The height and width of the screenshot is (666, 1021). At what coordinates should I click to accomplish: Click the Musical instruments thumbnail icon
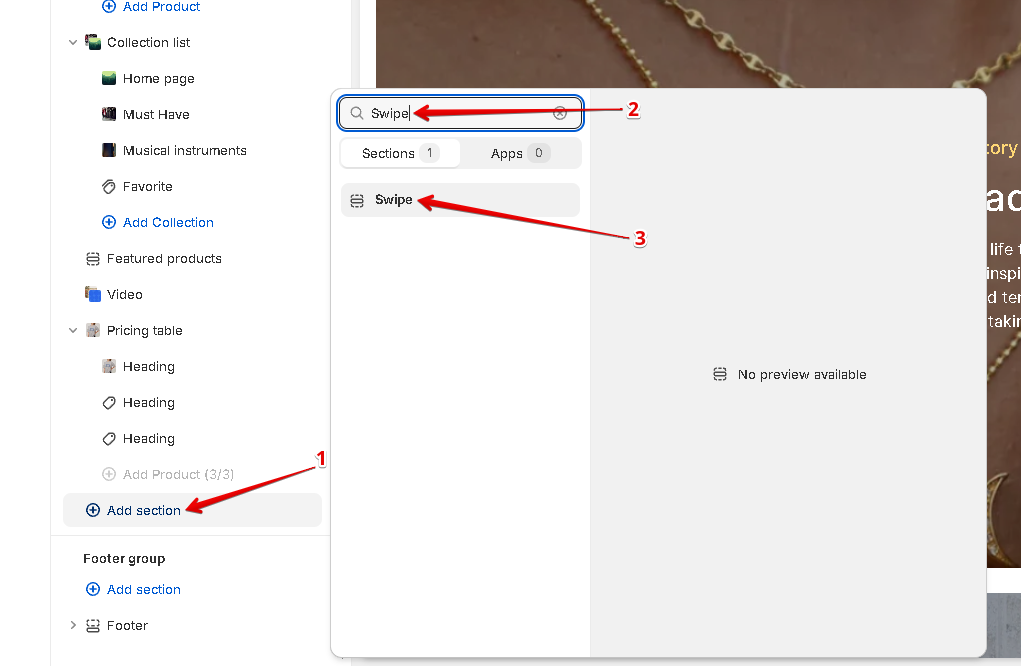click(x=109, y=150)
